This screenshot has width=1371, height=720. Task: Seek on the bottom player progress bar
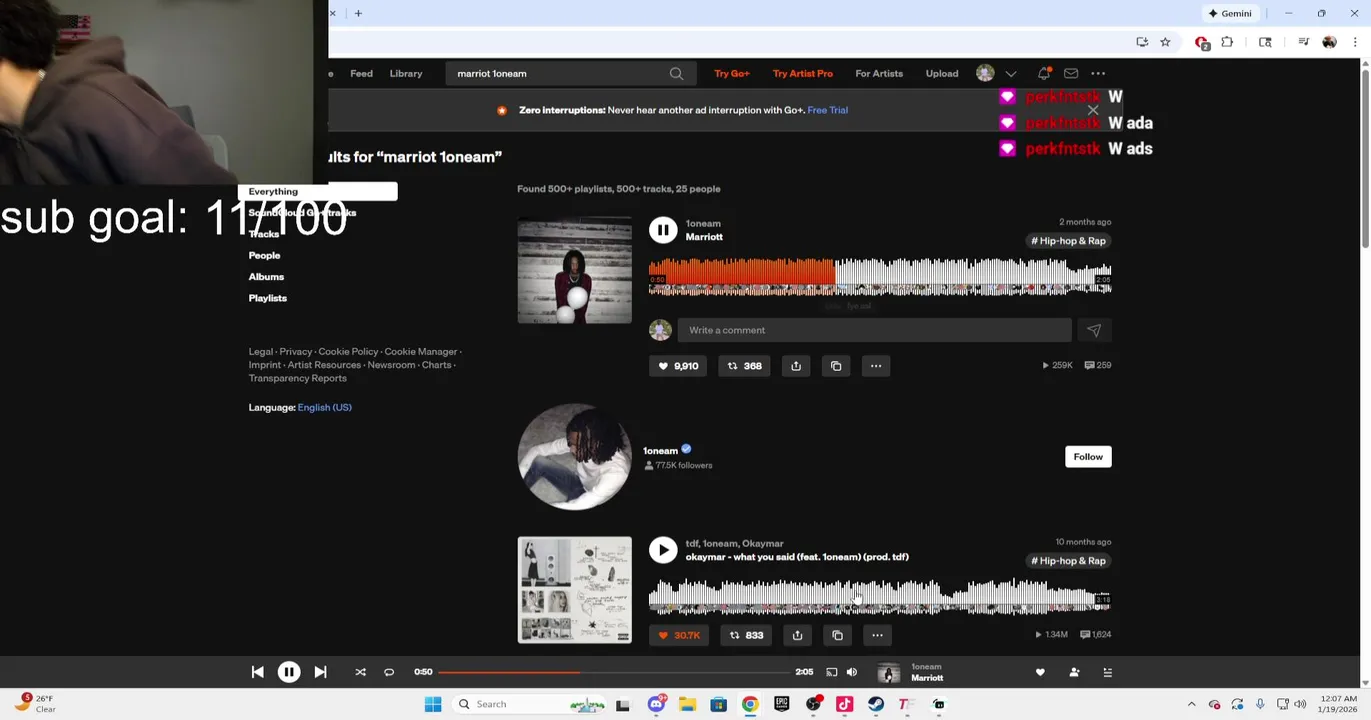click(x=614, y=672)
